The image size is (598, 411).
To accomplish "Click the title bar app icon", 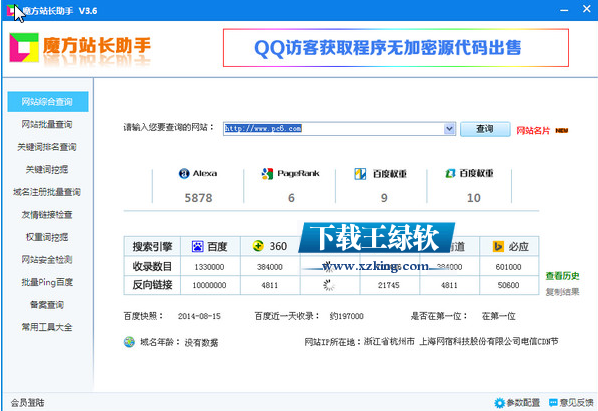I will click(12, 10).
